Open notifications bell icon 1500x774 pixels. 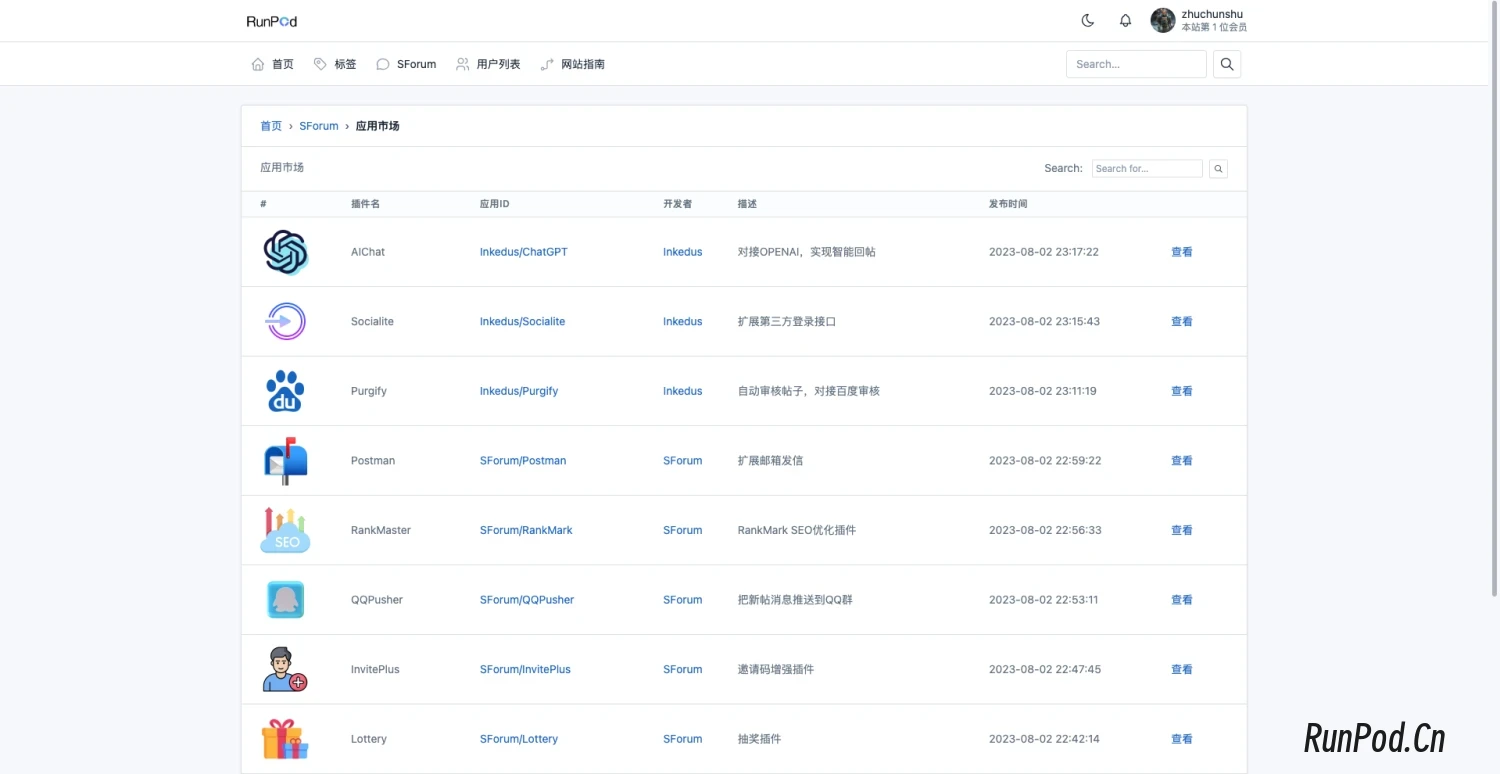pyautogui.click(x=1125, y=20)
